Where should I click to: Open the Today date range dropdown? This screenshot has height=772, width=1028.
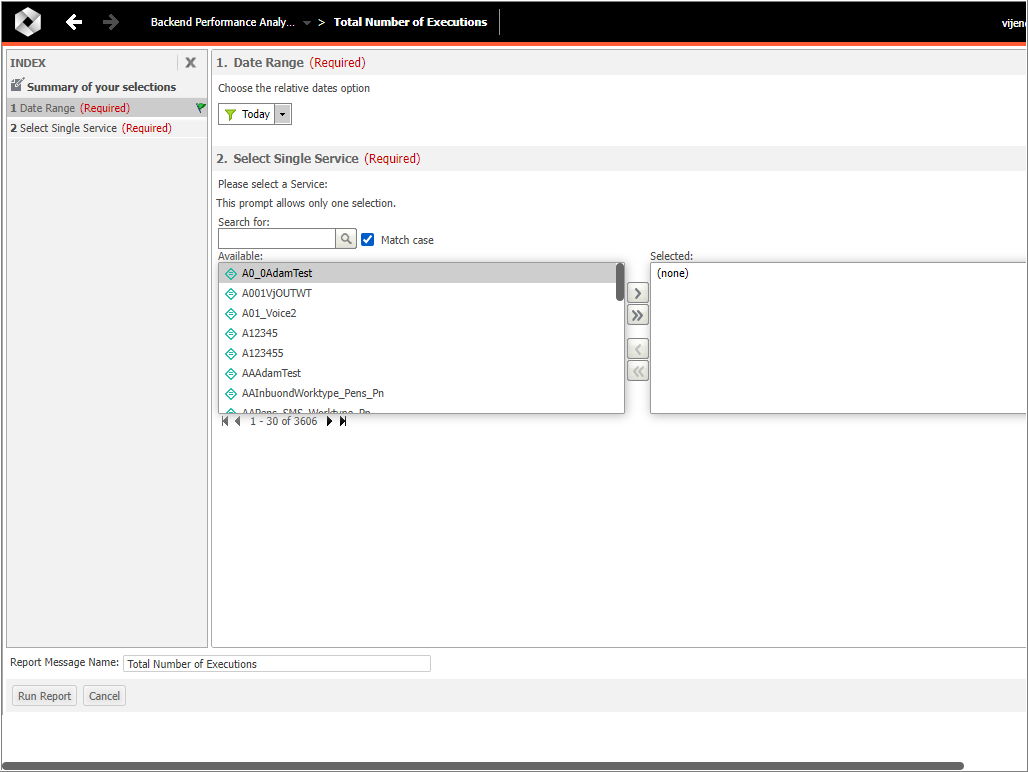coord(283,114)
